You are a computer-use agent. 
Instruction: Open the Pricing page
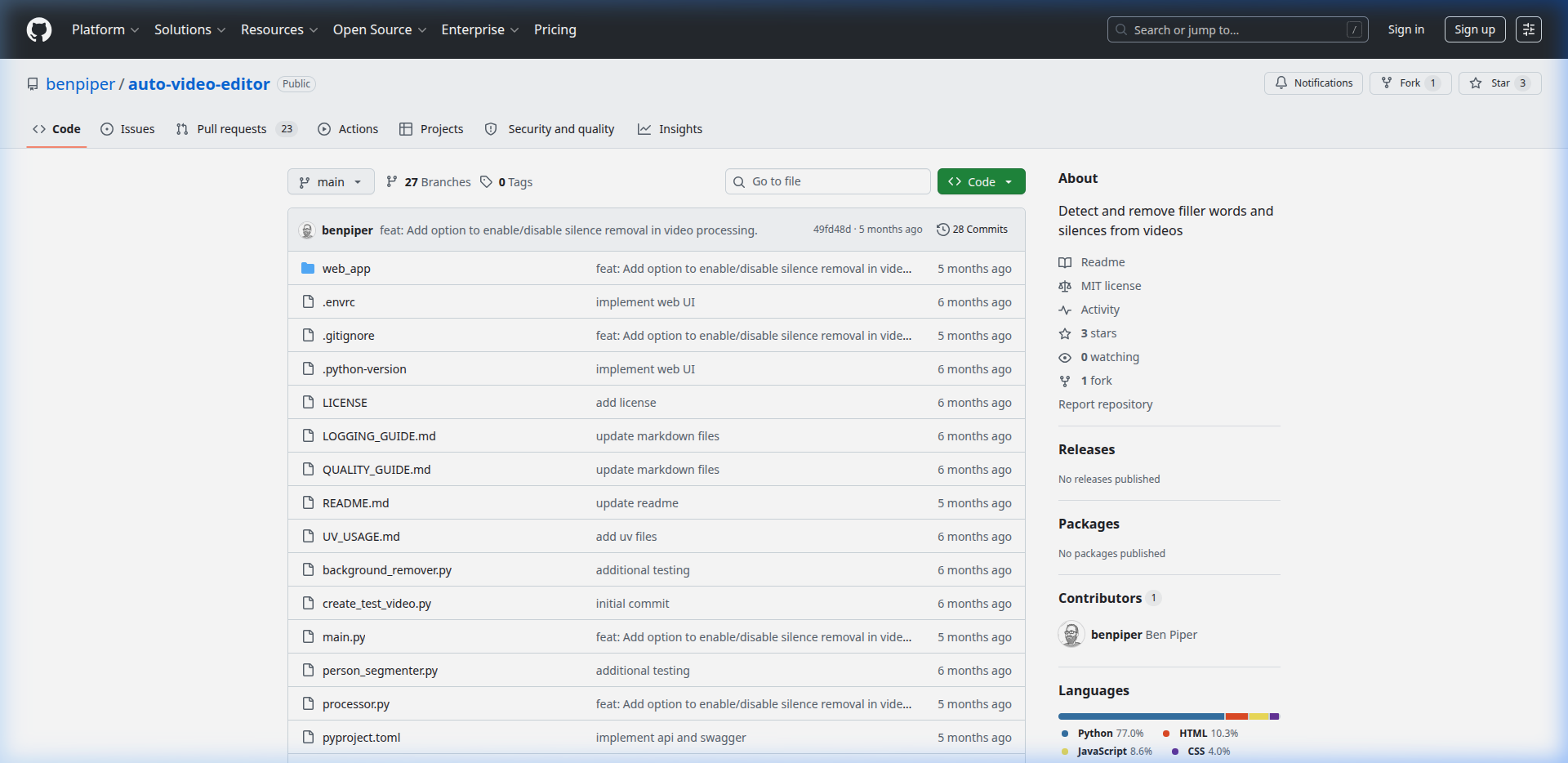click(555, 29)
